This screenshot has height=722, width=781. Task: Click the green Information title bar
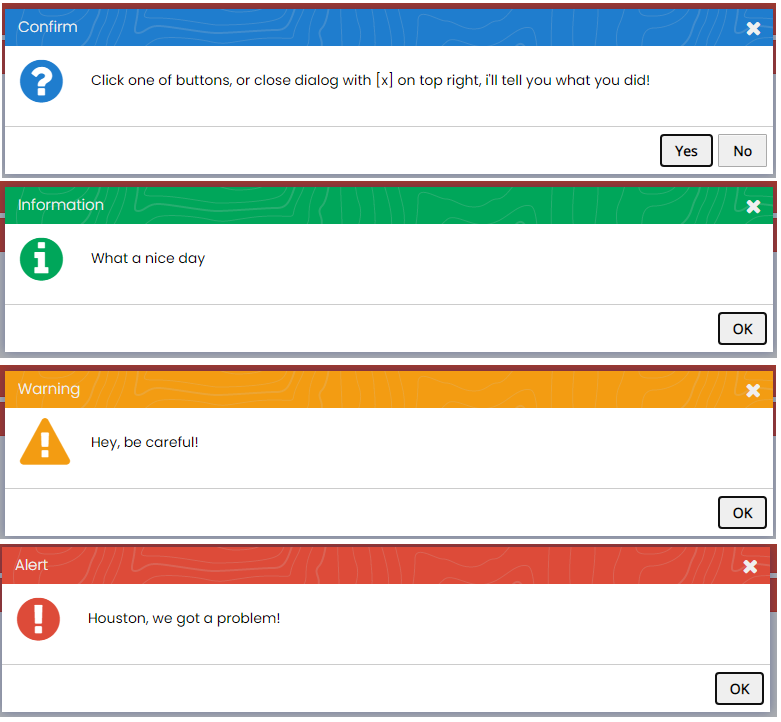389,205
